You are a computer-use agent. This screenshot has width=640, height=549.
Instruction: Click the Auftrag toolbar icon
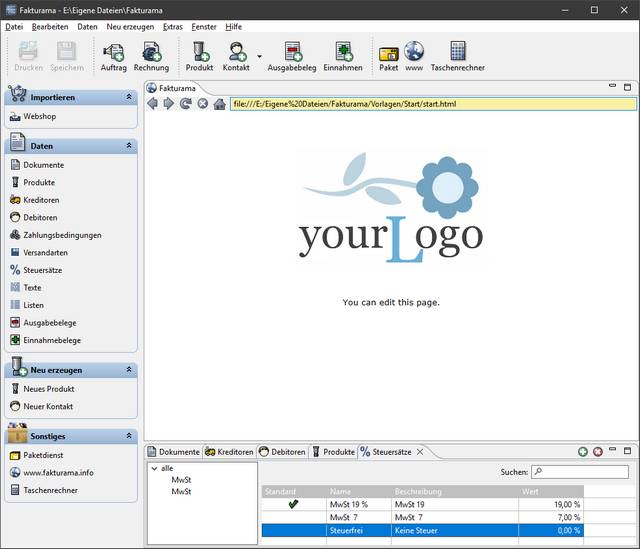113,52
